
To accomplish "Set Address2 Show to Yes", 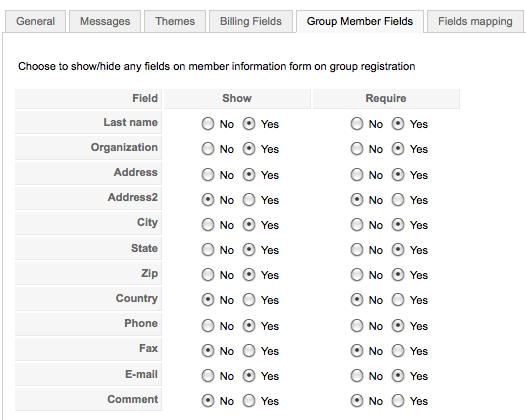I will [x=249, y=200].
